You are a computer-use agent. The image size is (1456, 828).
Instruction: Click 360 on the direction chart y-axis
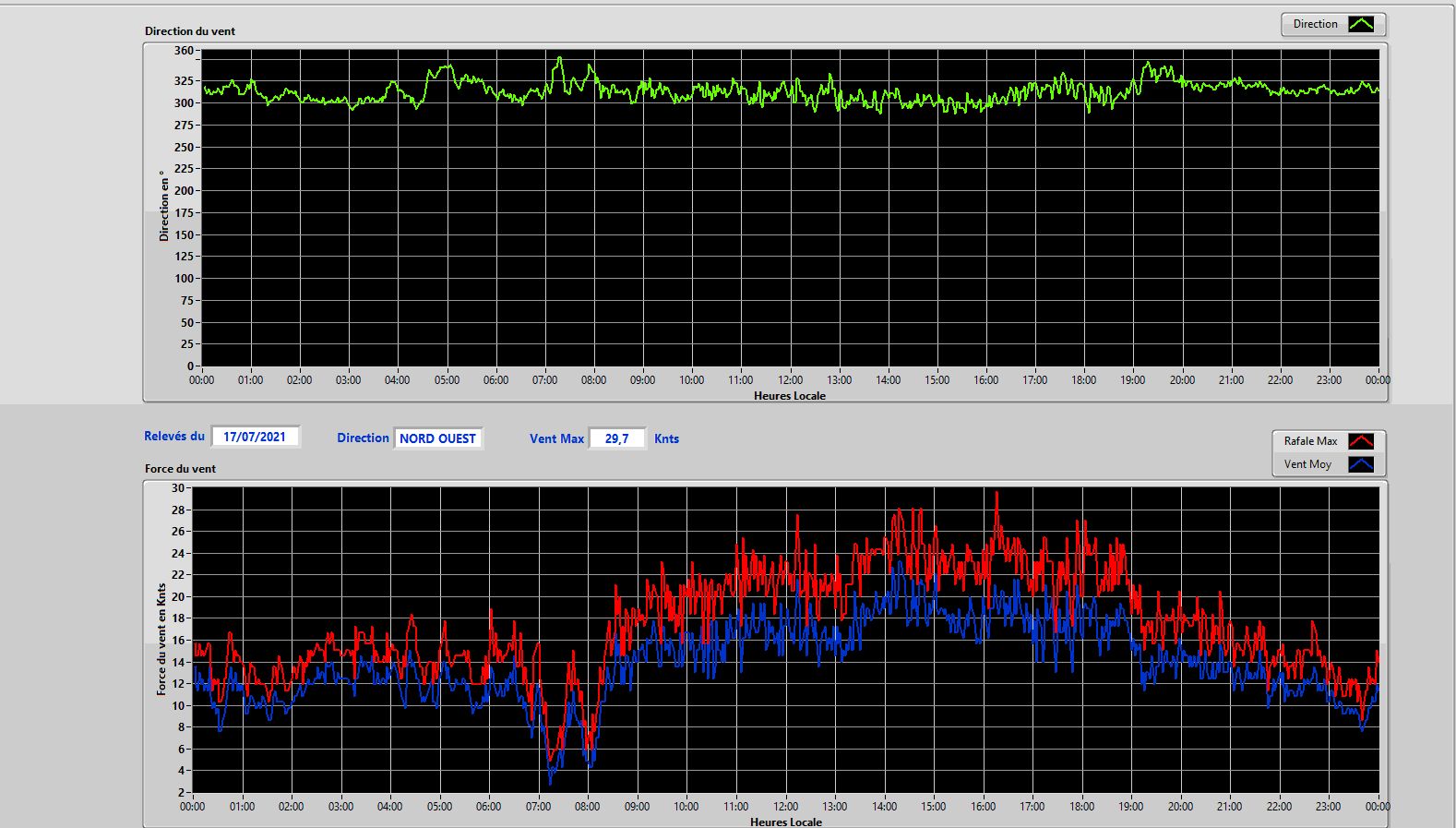pyautogui.click(x=184, y=52)
